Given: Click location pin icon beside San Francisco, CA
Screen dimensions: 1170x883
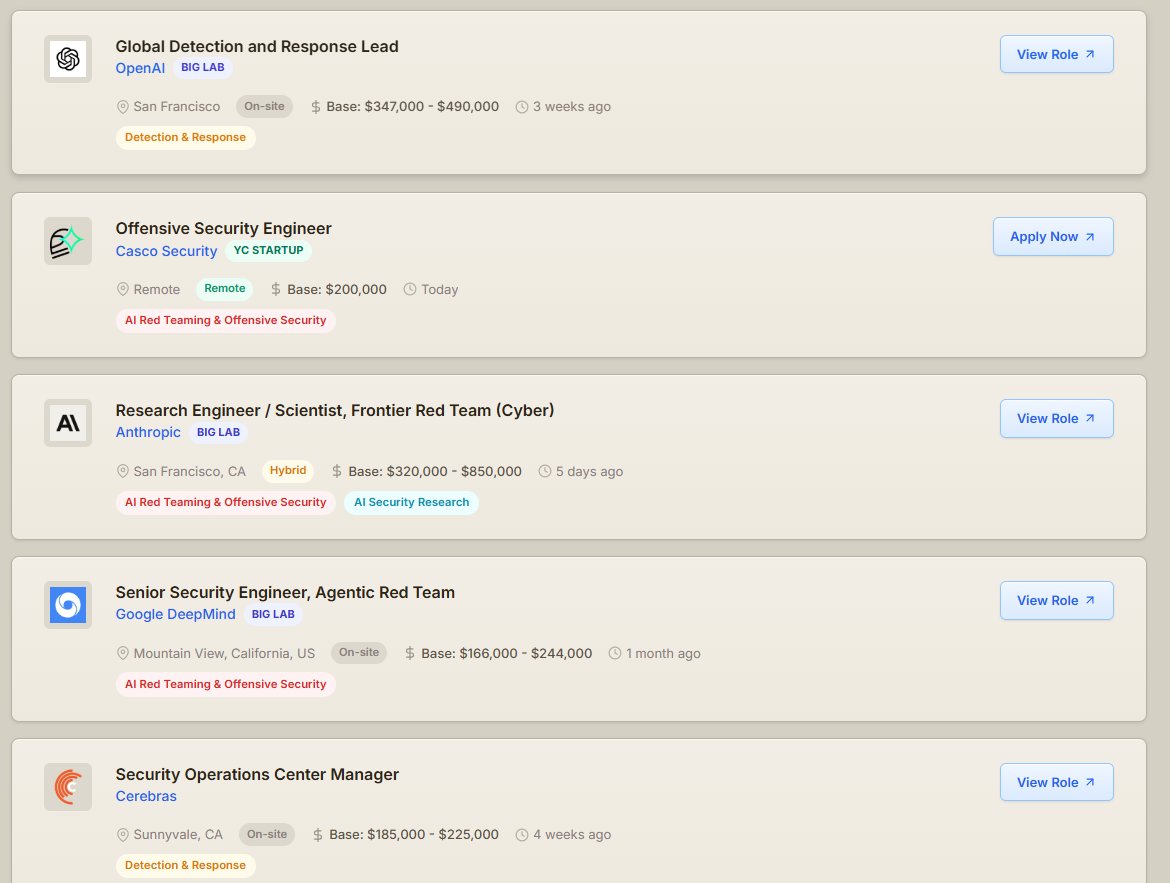Looking at the screenshot, I should 123,472.
